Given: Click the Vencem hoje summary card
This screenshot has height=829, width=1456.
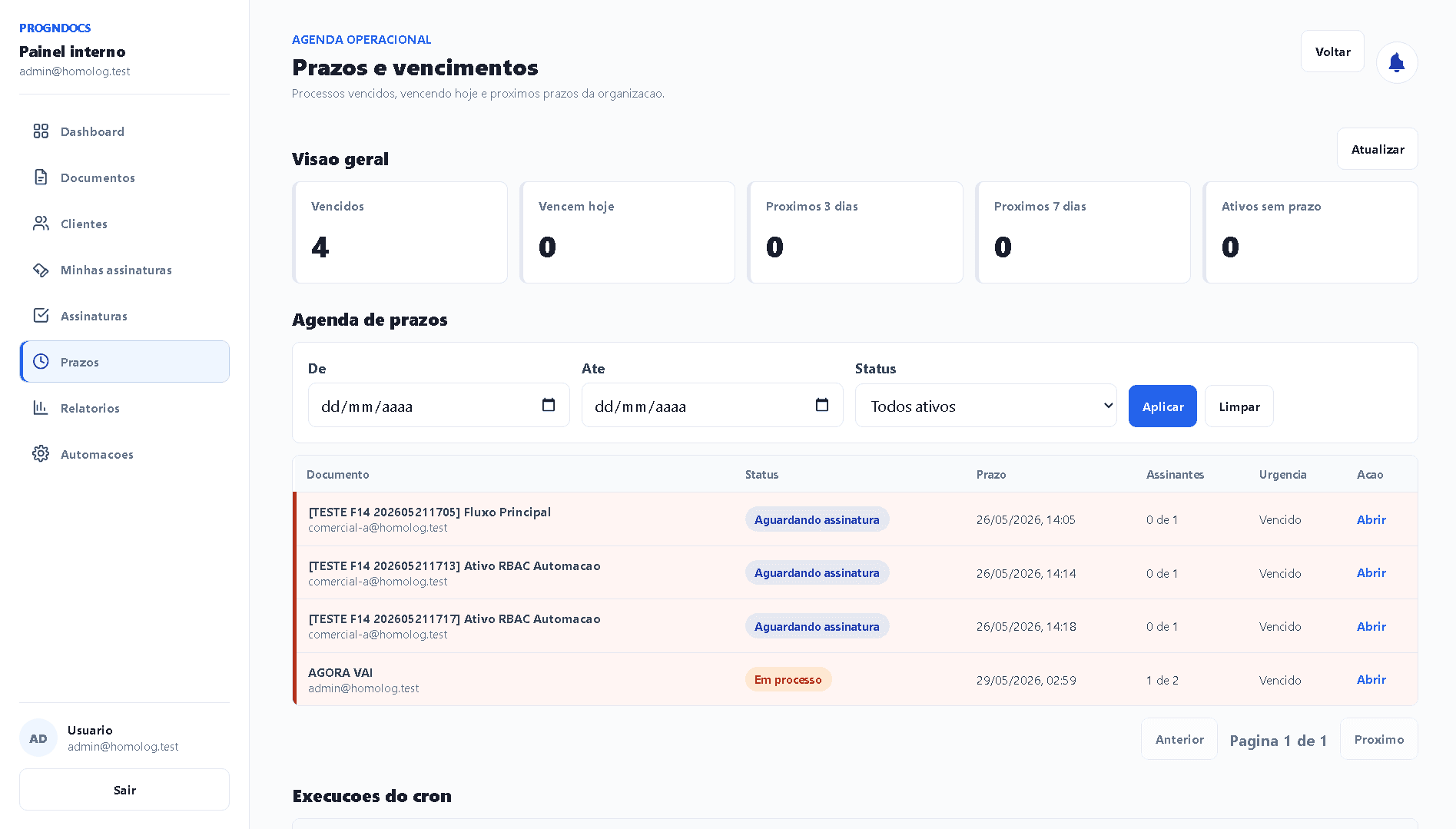Looking at the screenshot, I should pyautogui.click(x=627, y=232).
